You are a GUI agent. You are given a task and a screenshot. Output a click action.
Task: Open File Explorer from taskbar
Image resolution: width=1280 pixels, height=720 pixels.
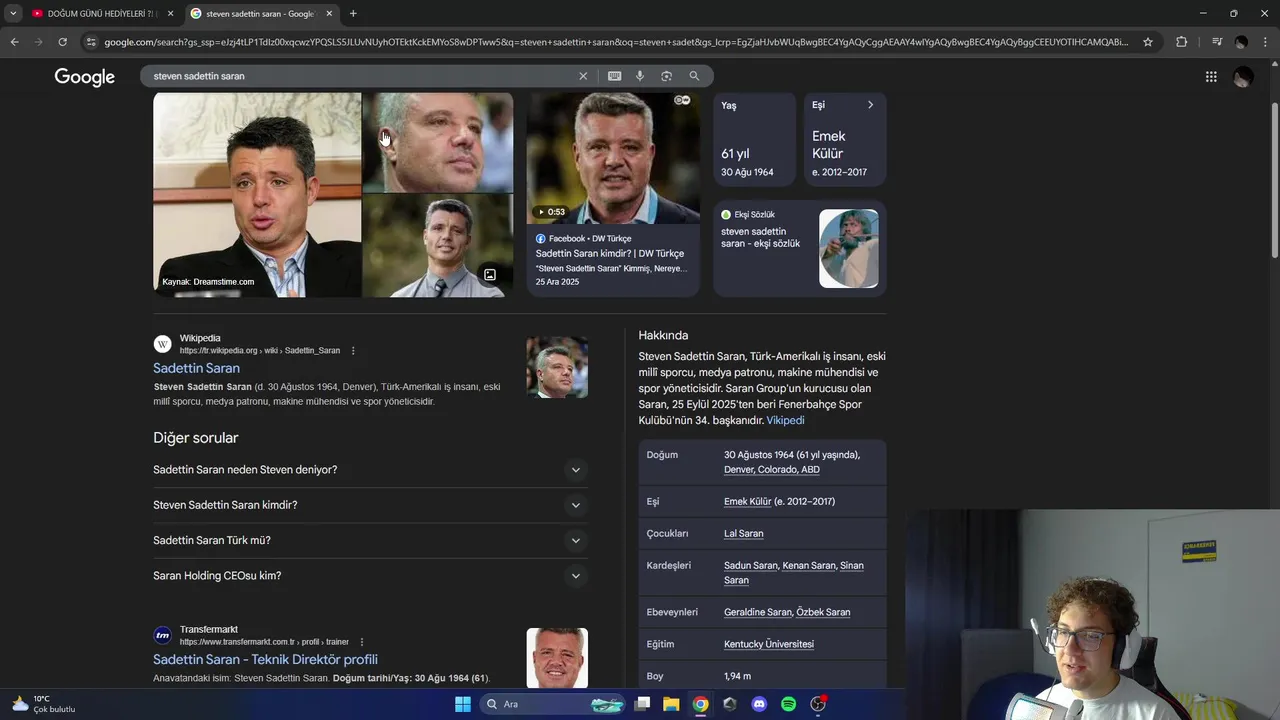tap(671, 704)
